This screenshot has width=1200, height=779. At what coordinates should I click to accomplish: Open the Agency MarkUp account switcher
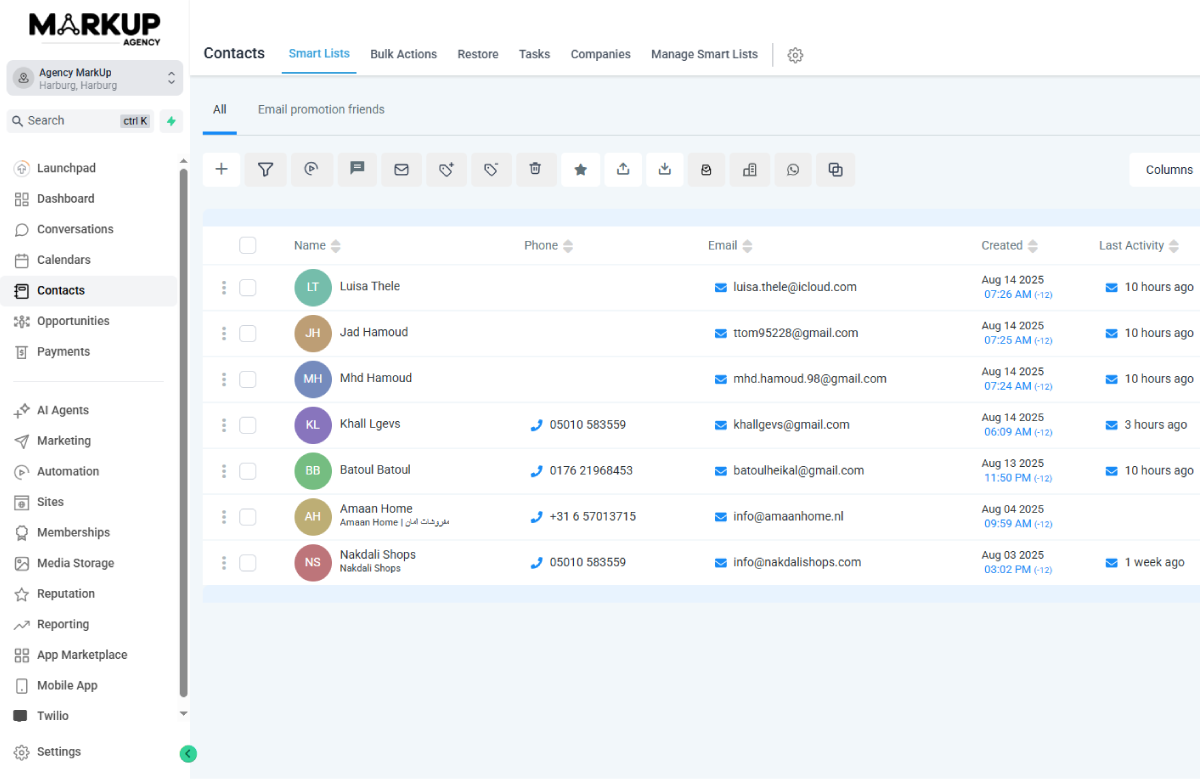pos(95,78)
